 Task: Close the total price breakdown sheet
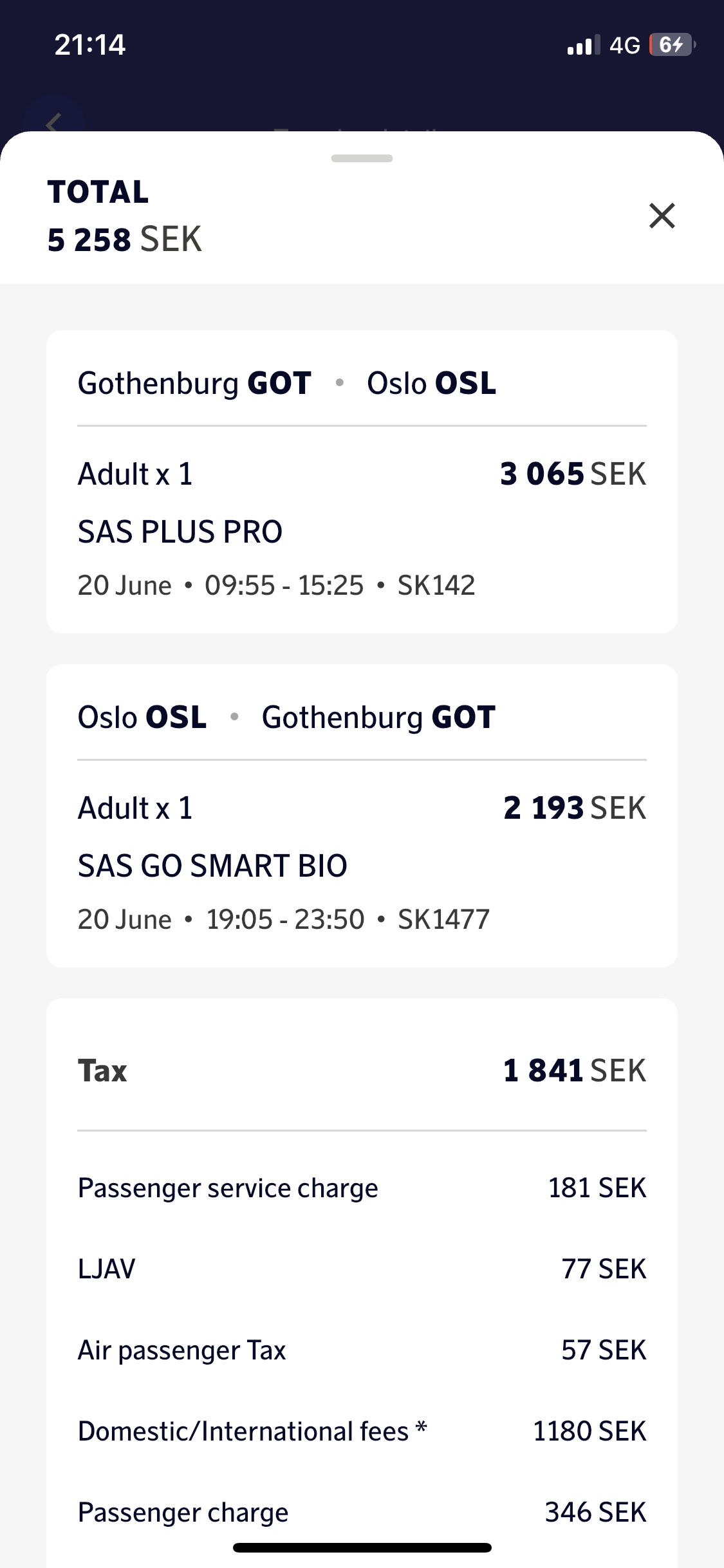[662, 216]
